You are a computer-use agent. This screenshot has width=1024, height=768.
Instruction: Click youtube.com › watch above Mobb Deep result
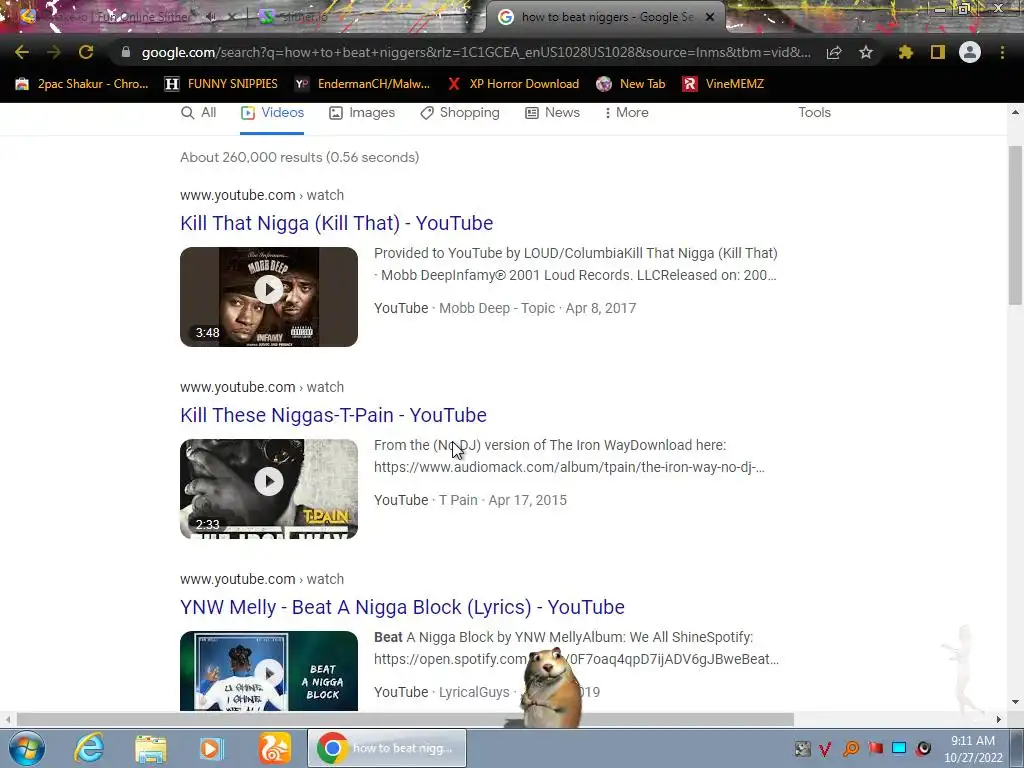tap(262, 195)
